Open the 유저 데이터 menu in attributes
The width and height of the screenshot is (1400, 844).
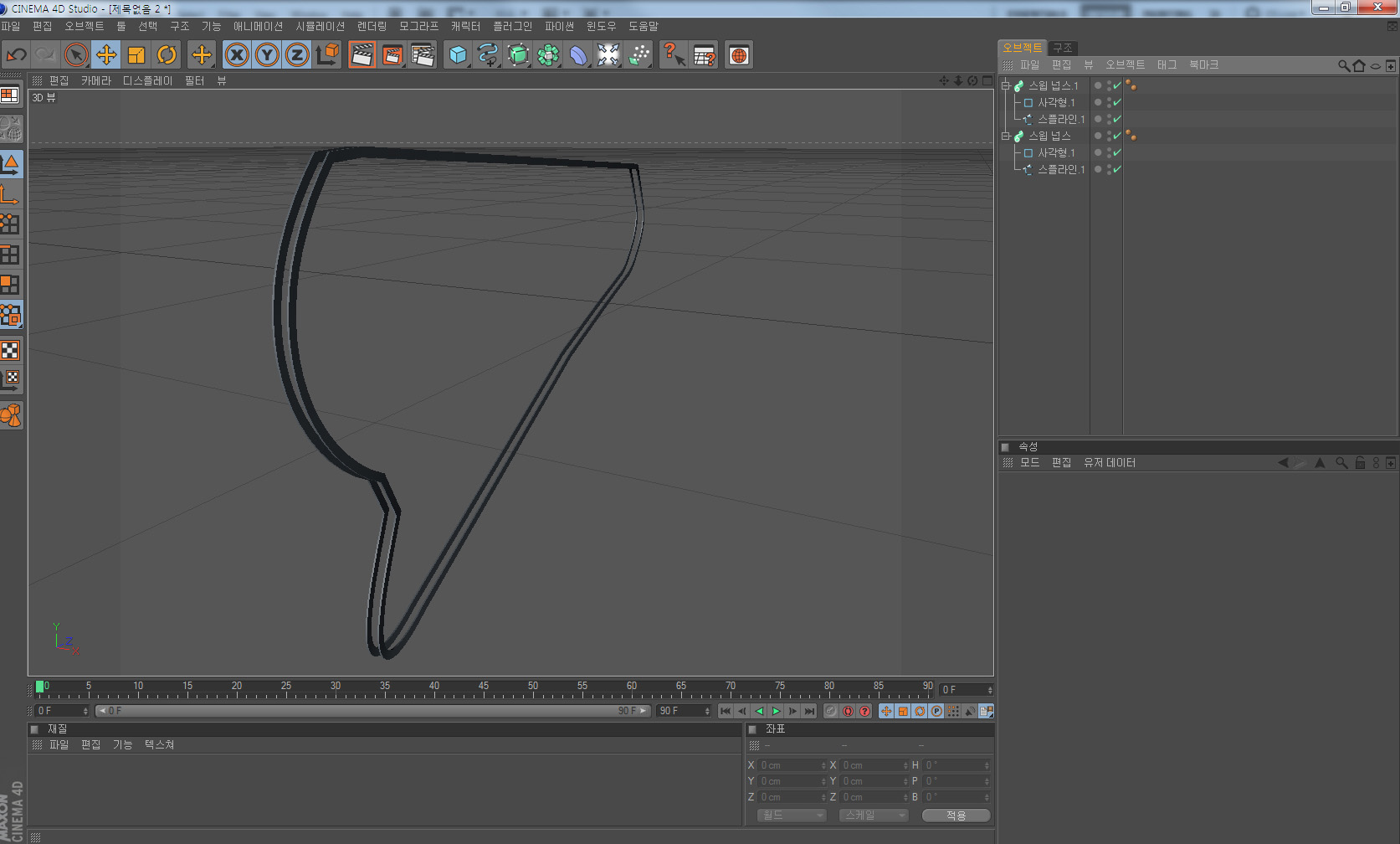pos(1110,462)
